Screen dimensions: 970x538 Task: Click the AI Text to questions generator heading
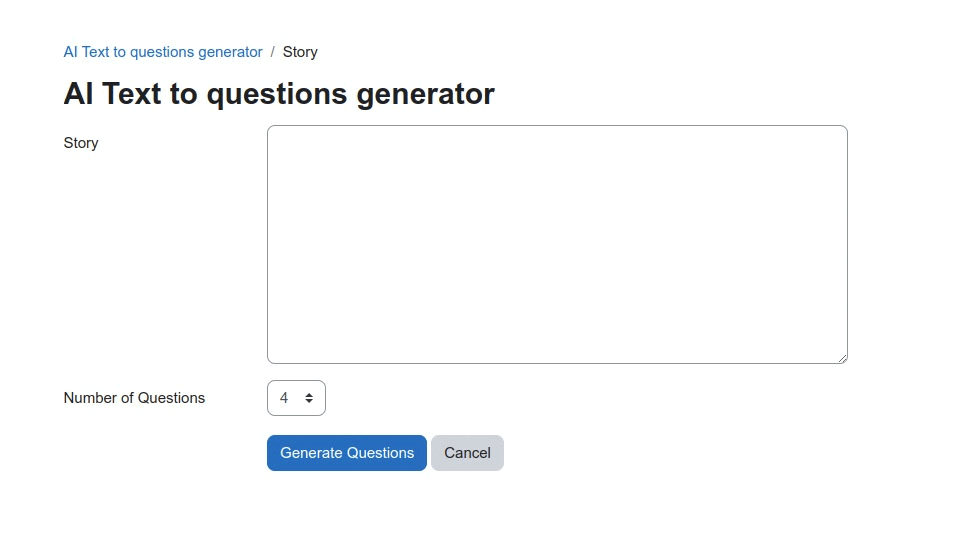tap(279, 94)
